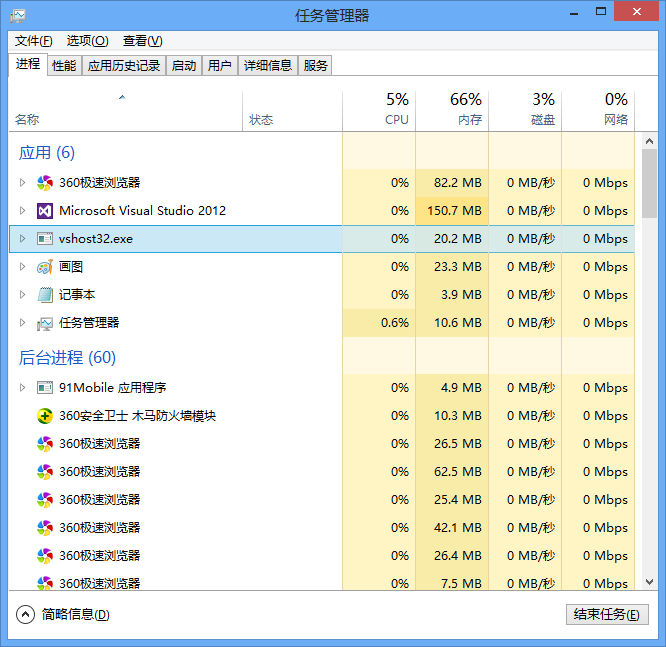666x647 pixels.
Task: Click the scrollbar down arrow
Action: [649, 582]
